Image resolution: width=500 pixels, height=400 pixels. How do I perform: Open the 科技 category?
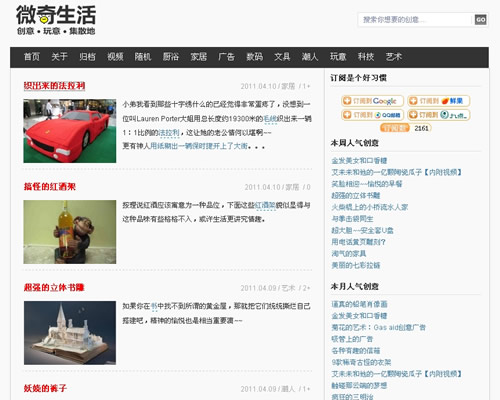366,57
